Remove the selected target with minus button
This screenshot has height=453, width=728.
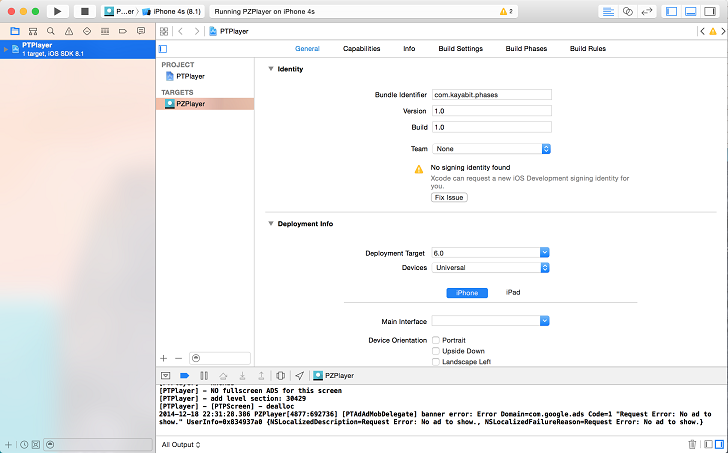(x=178, y=358)
